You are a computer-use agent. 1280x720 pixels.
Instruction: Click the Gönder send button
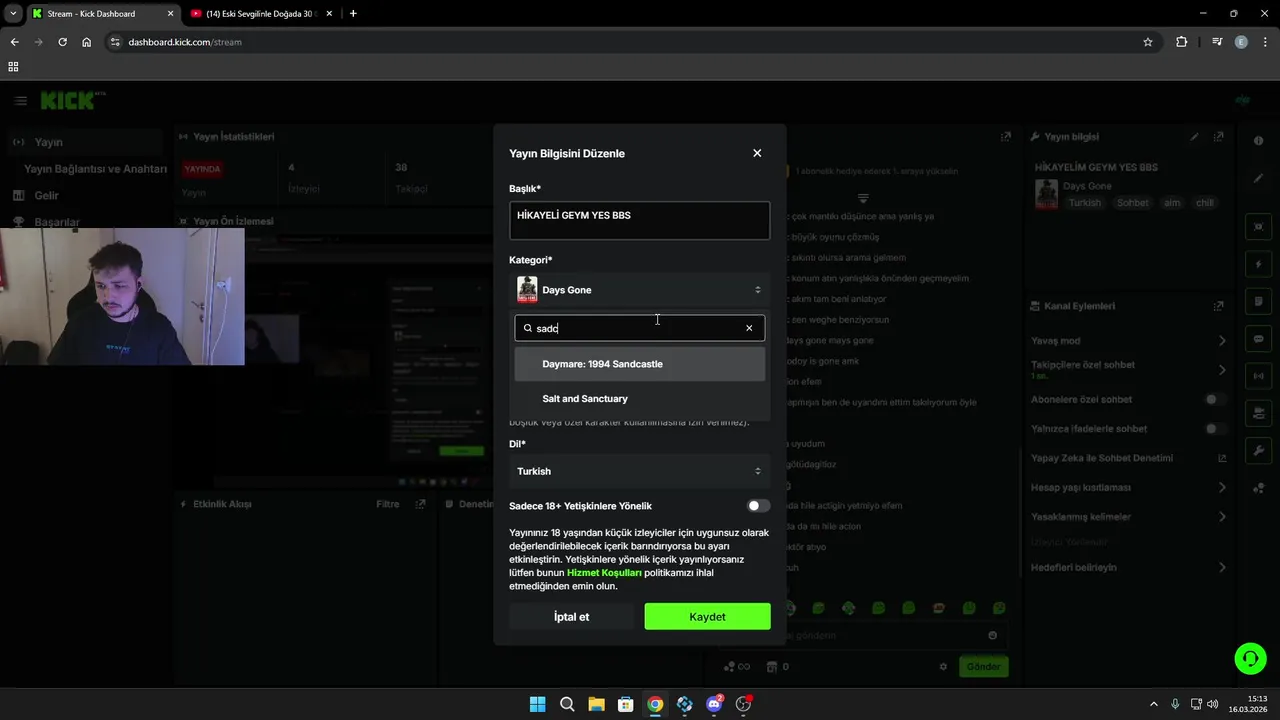[983, 666]
